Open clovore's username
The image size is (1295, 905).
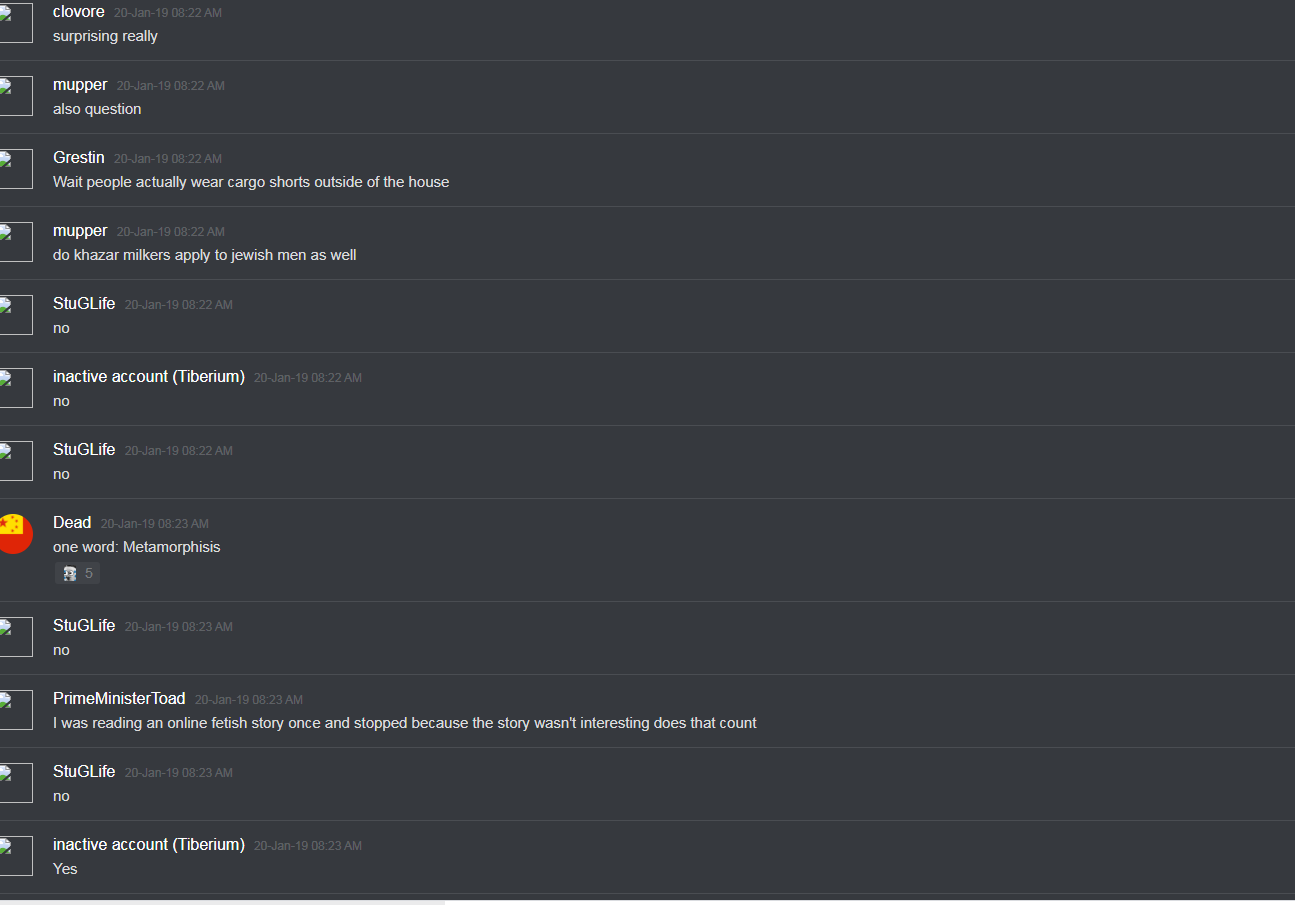tap(79, 12)
